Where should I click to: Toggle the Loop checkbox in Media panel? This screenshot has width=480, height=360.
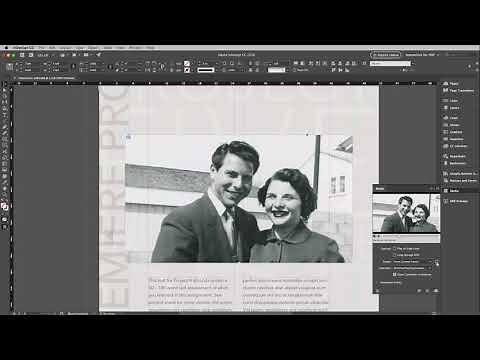pyautogui.click(x=394, y=255)
